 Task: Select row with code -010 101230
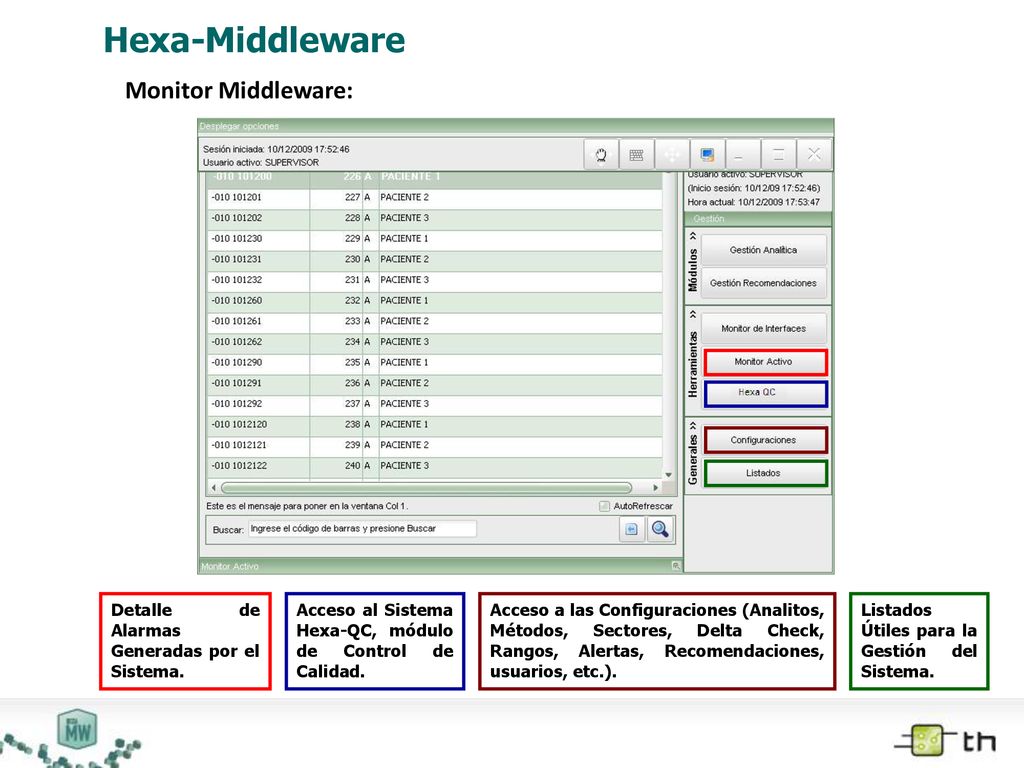pos(435,239)
